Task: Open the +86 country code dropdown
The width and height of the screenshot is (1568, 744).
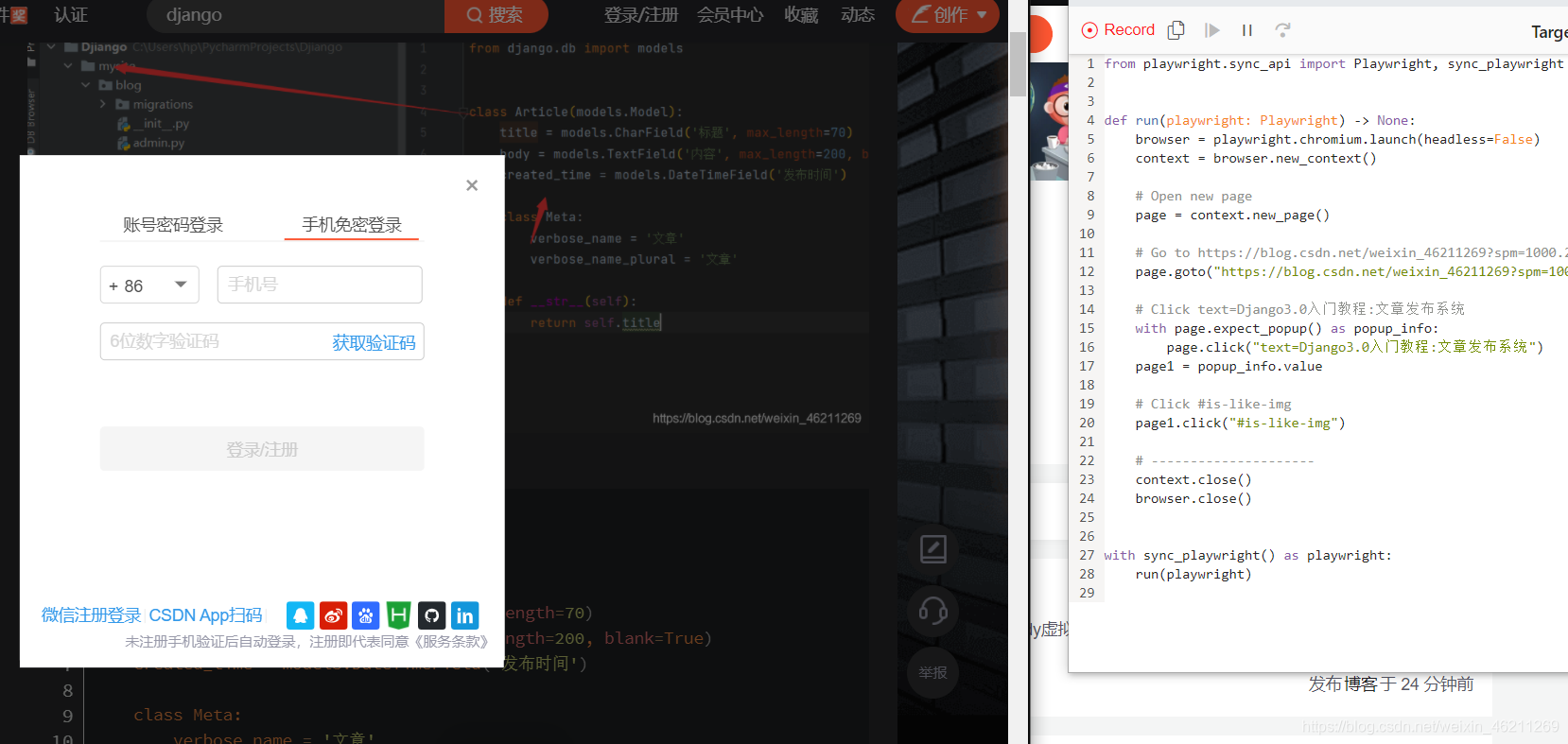Action: coord(149,285)
